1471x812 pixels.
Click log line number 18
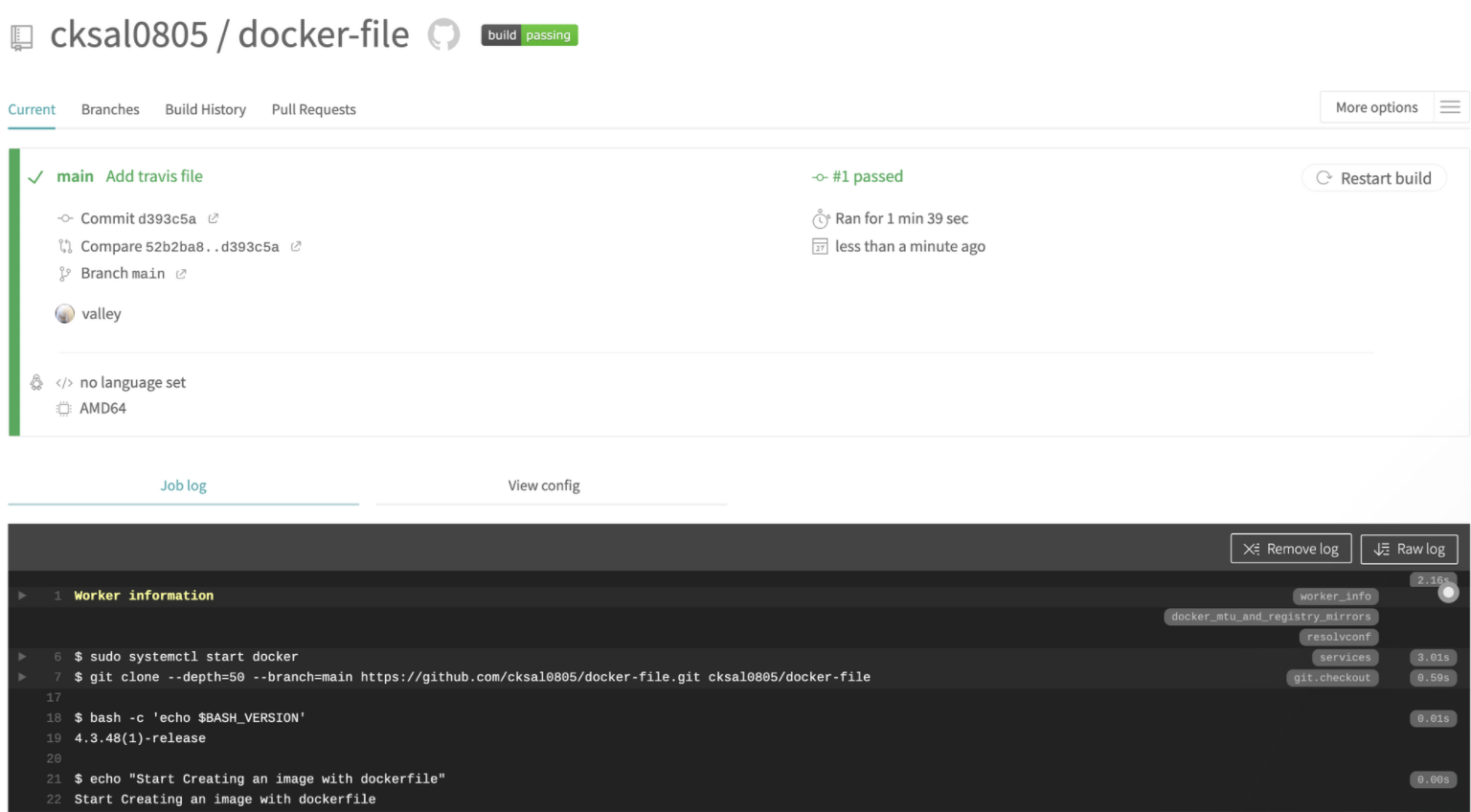[x=54, y=718]
